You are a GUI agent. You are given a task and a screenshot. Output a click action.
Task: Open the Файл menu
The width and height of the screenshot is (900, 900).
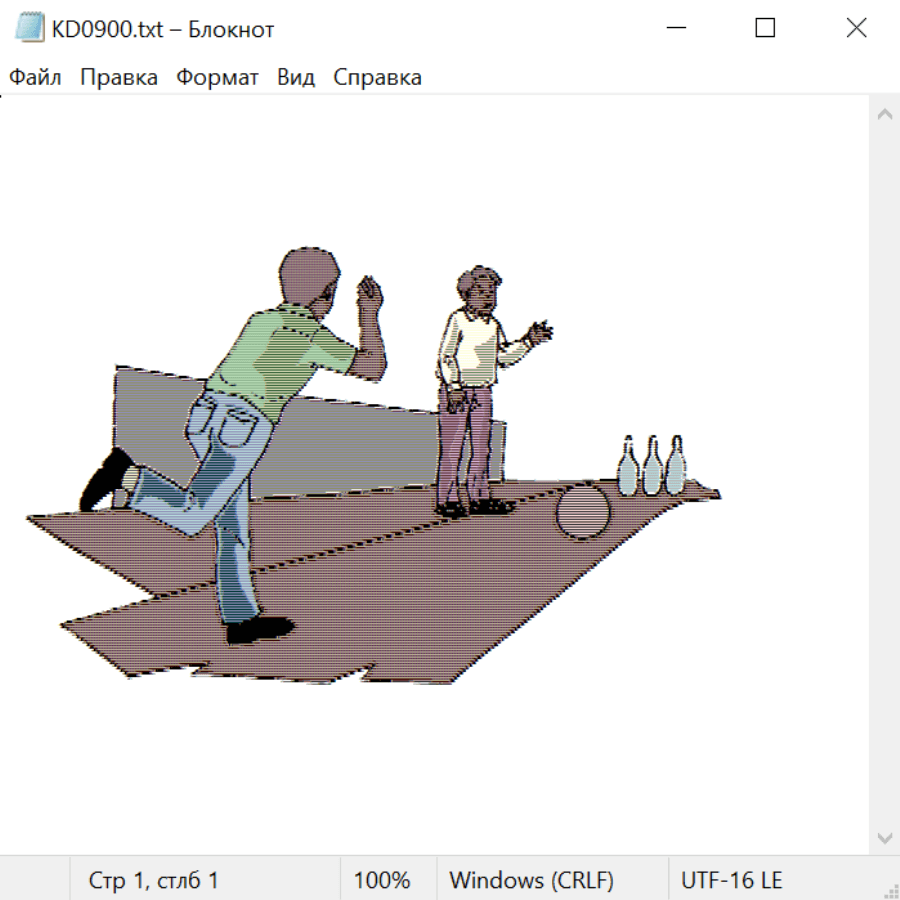35,78
